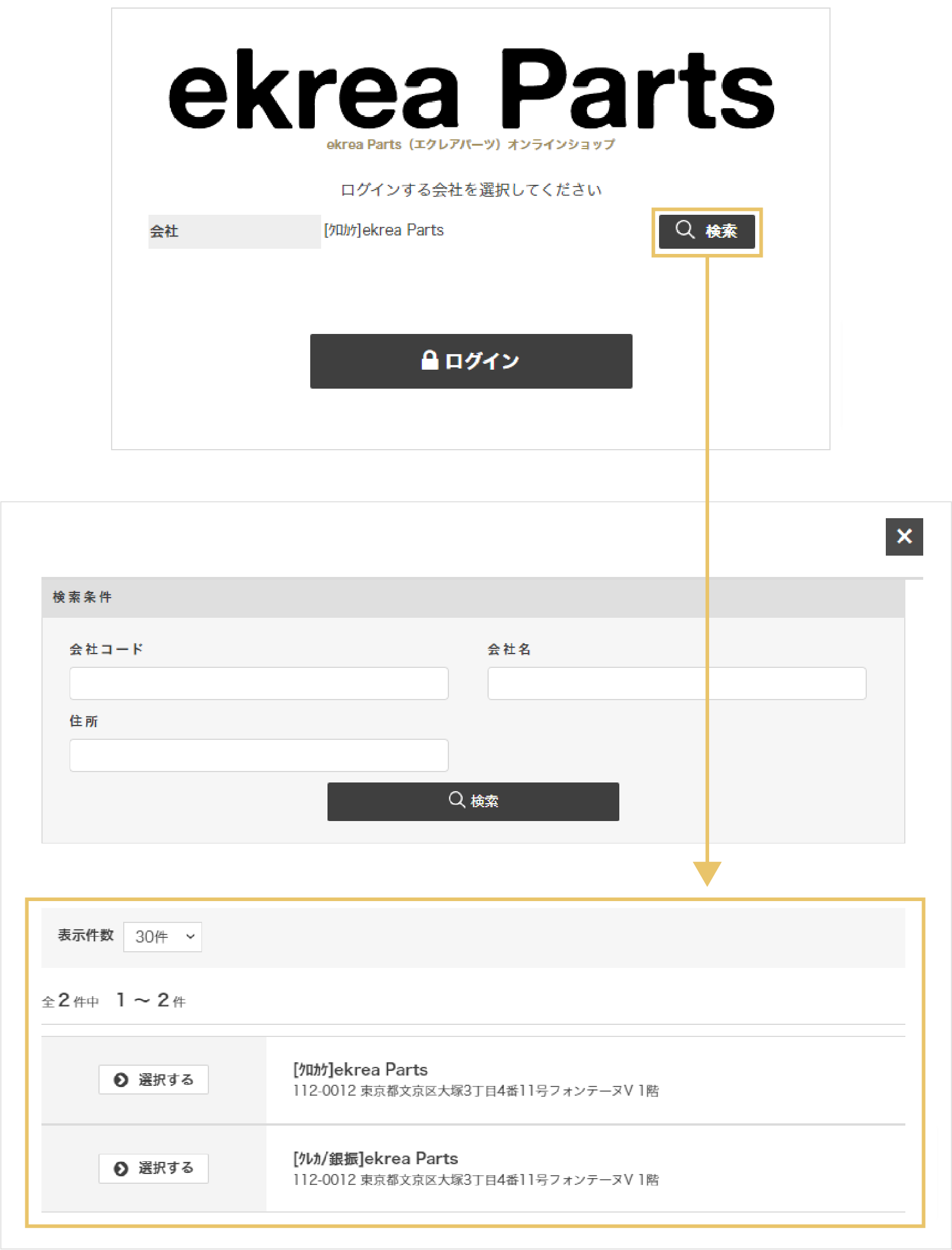The image size is (952, 1250).
Task: Click the ekrea Parts オンラインショップ subtitle
Action: point(471,145)
